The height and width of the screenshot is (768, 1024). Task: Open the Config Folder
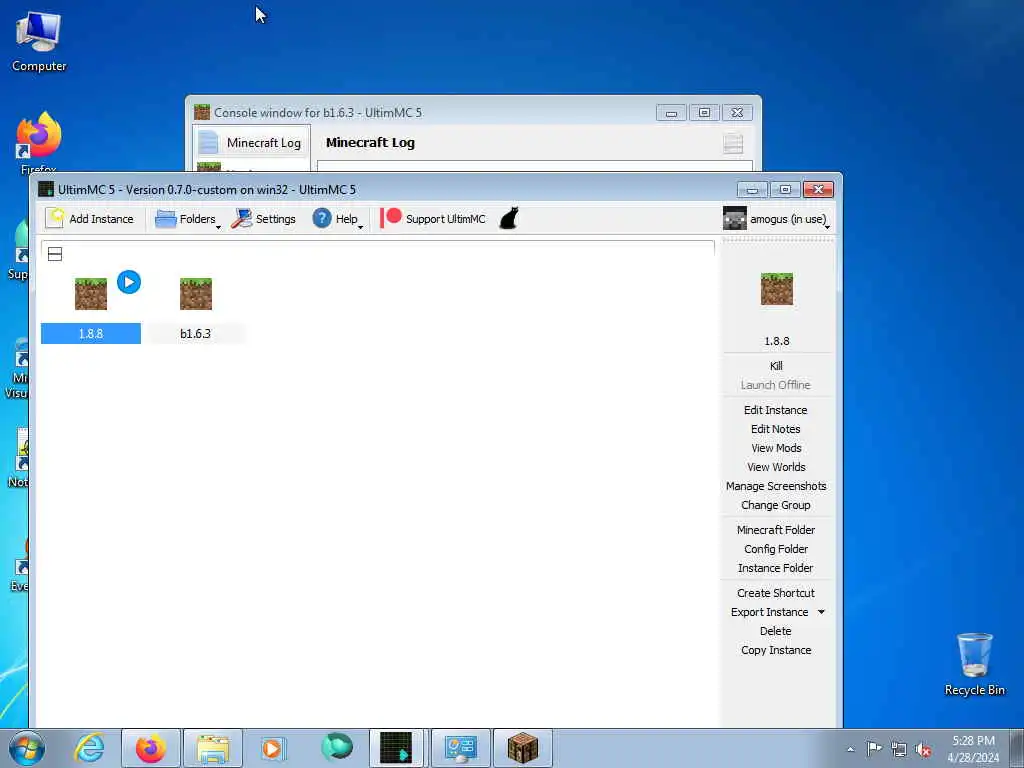tap(776, 549)
